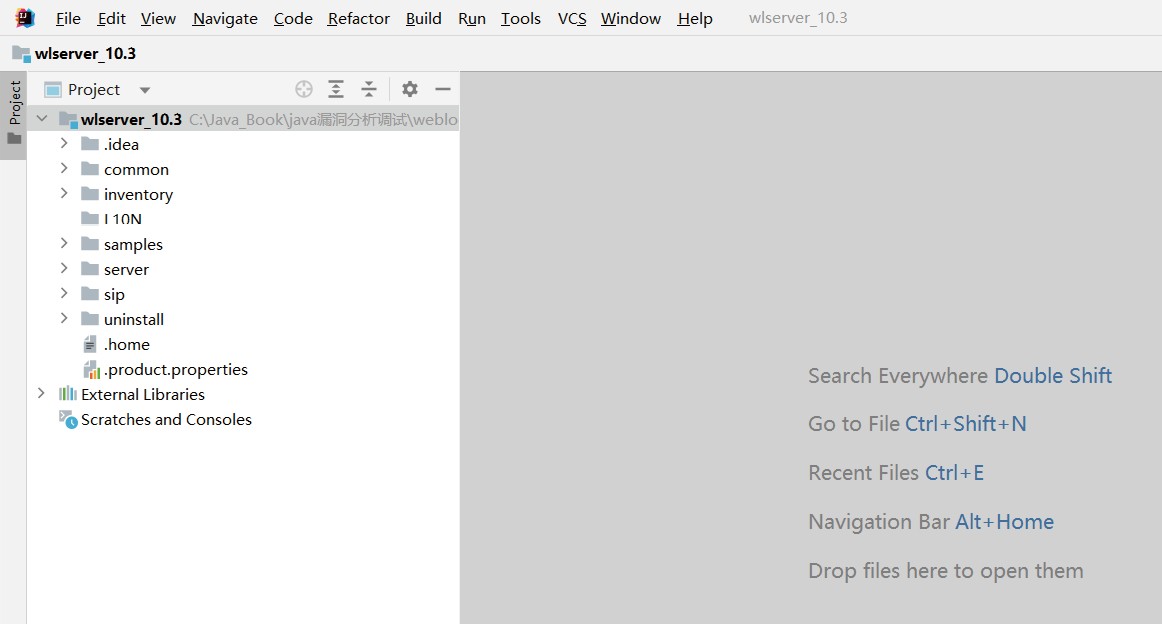Click the samples folder icon
Viewport: 1162px width, 624px height.
pos(90,243)
